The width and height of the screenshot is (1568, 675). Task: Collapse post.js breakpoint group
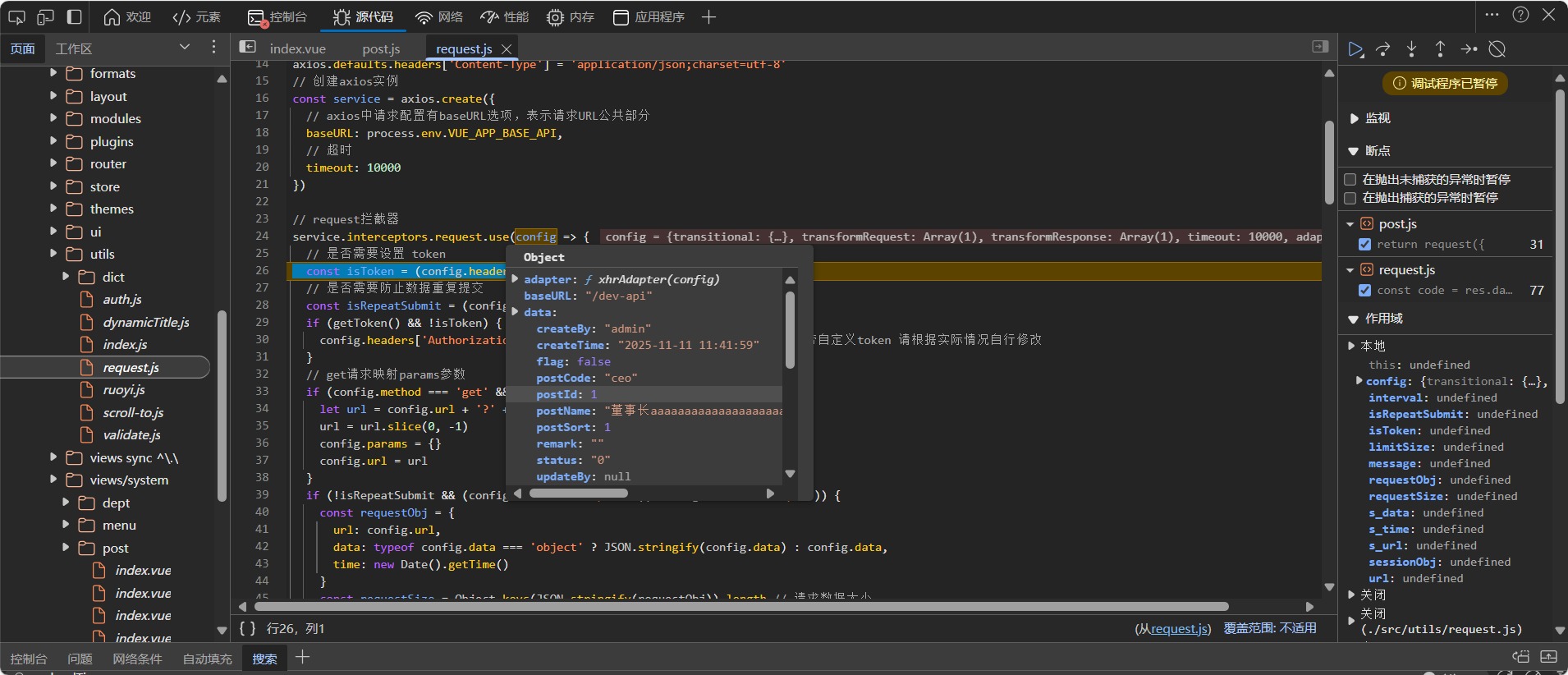[1350, 224]
